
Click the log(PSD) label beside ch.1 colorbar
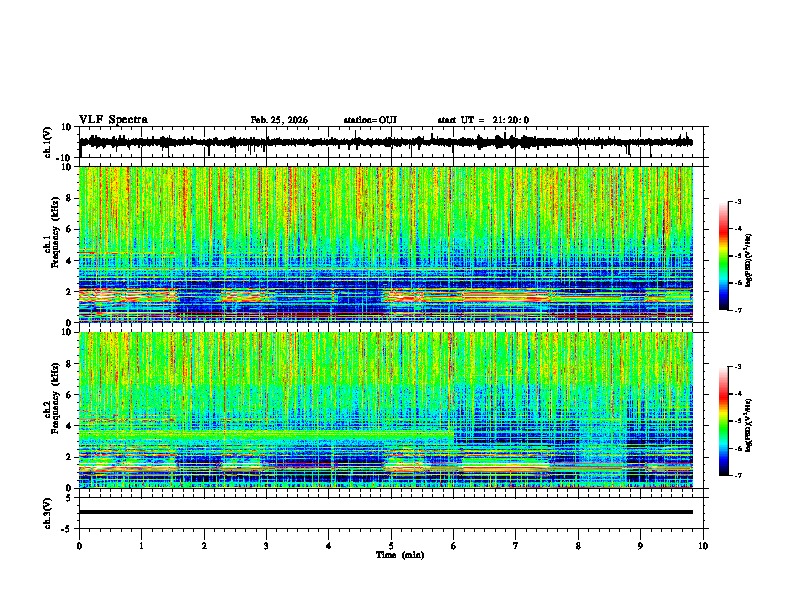pyautogui.click(x=748, y=260)
